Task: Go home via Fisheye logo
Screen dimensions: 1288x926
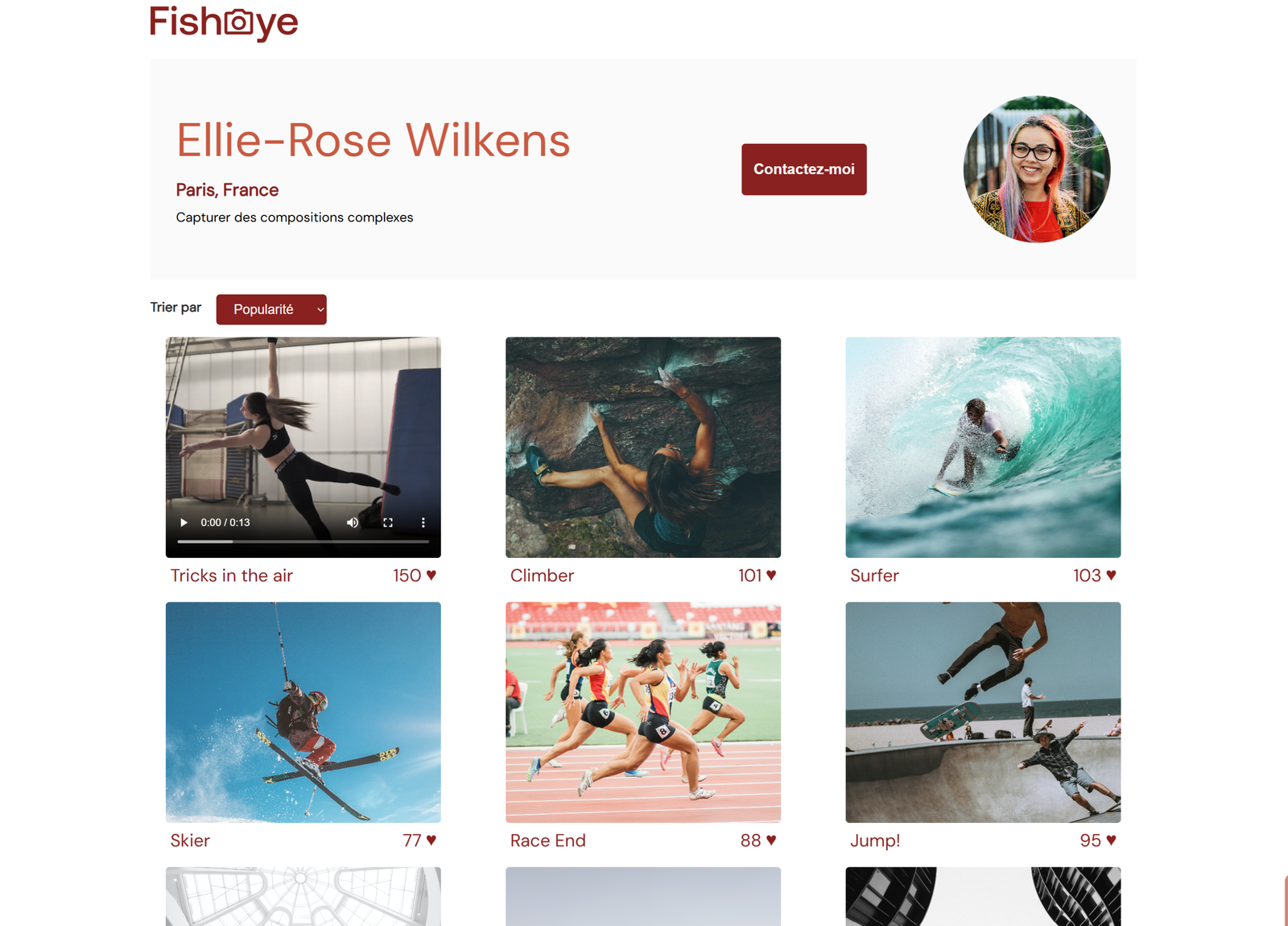Action: click(x=224, y=23)
